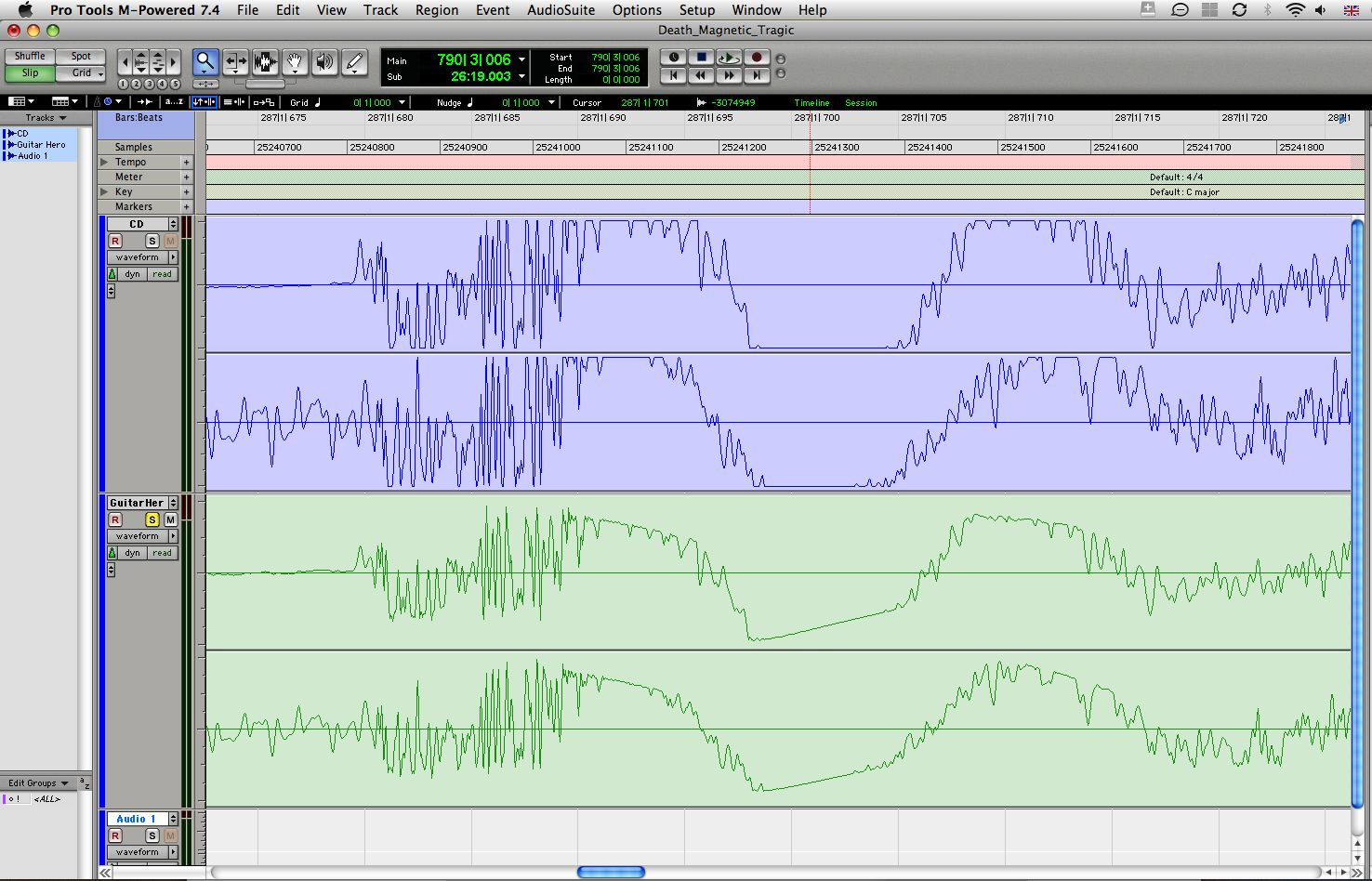This screenshot has height=881, width=1372.
Task: Record-enable the Audio 1 track
Action: coord(115,835)
